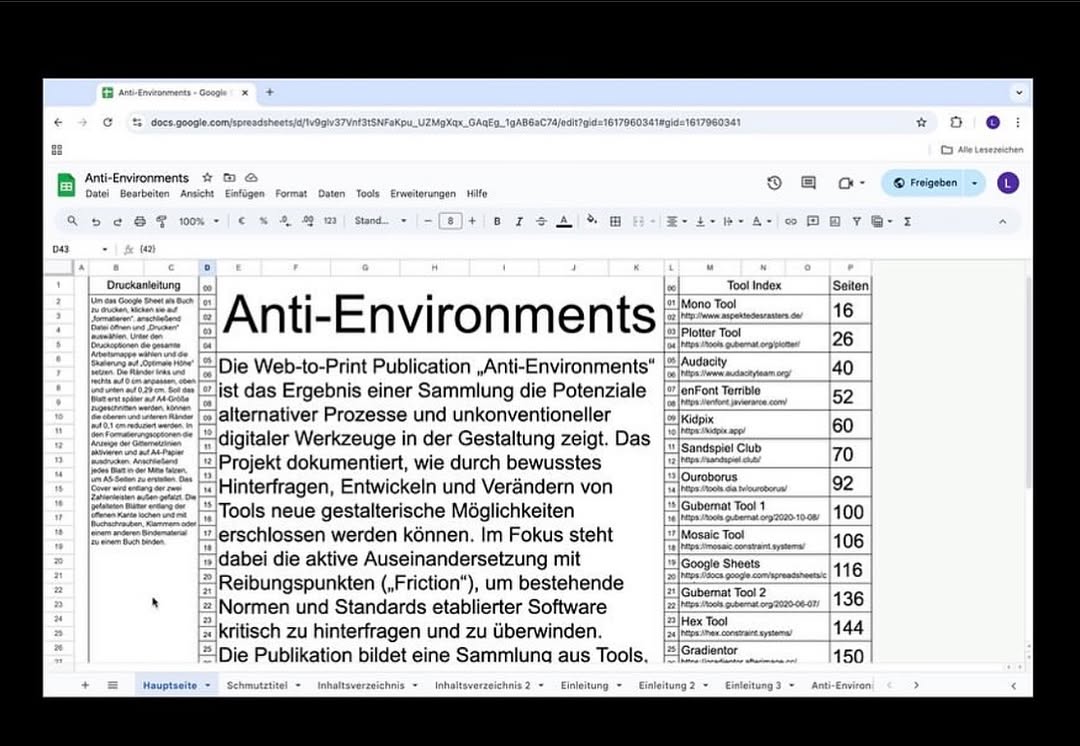Image resolution: width=1080 pixels, height=746 pixels.
Task: Pick text color with the underlined A
Action: [564, 221]
